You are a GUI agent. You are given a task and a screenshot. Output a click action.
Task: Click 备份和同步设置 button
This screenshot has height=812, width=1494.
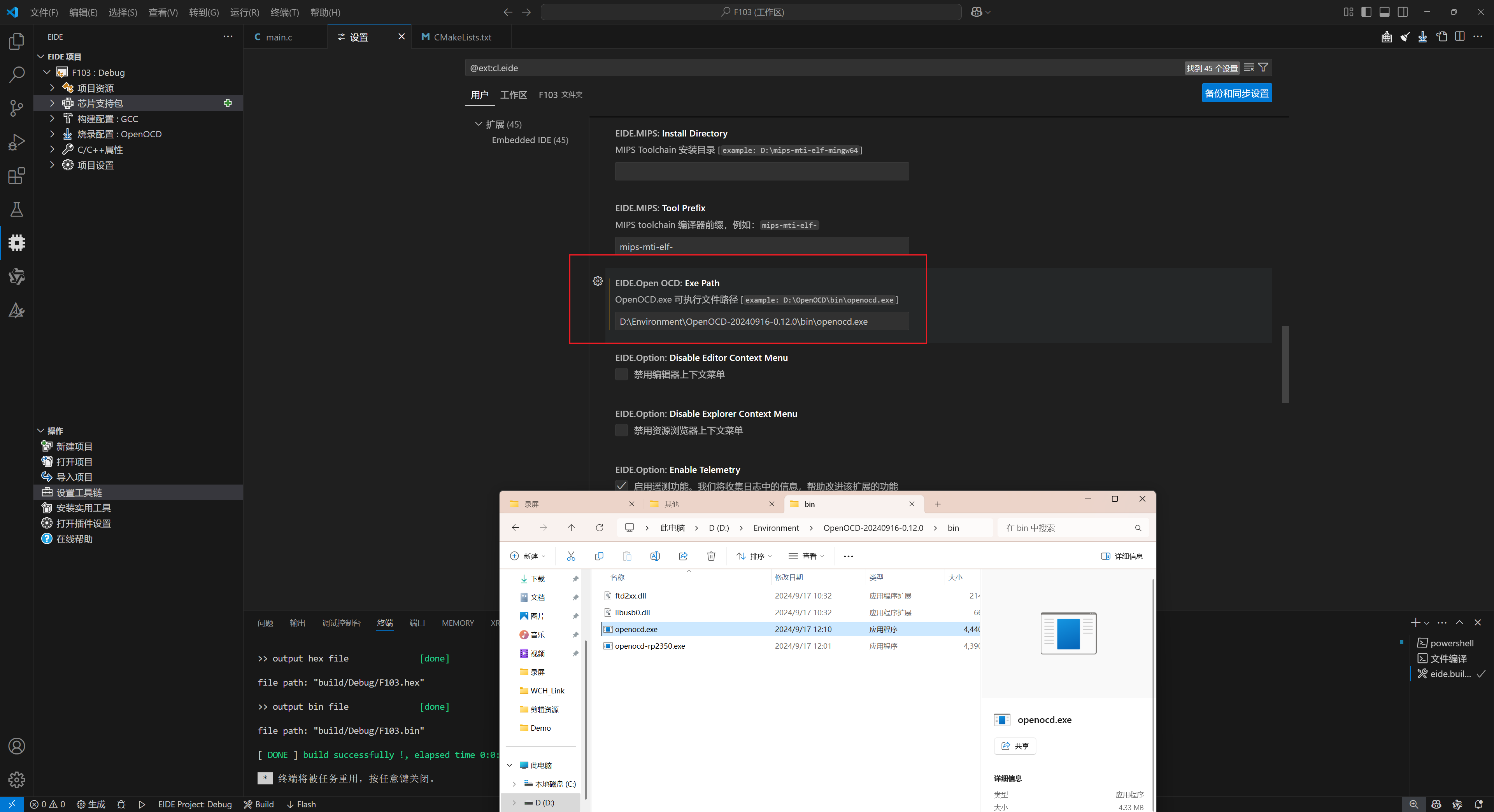click(x=1236, y=93)
